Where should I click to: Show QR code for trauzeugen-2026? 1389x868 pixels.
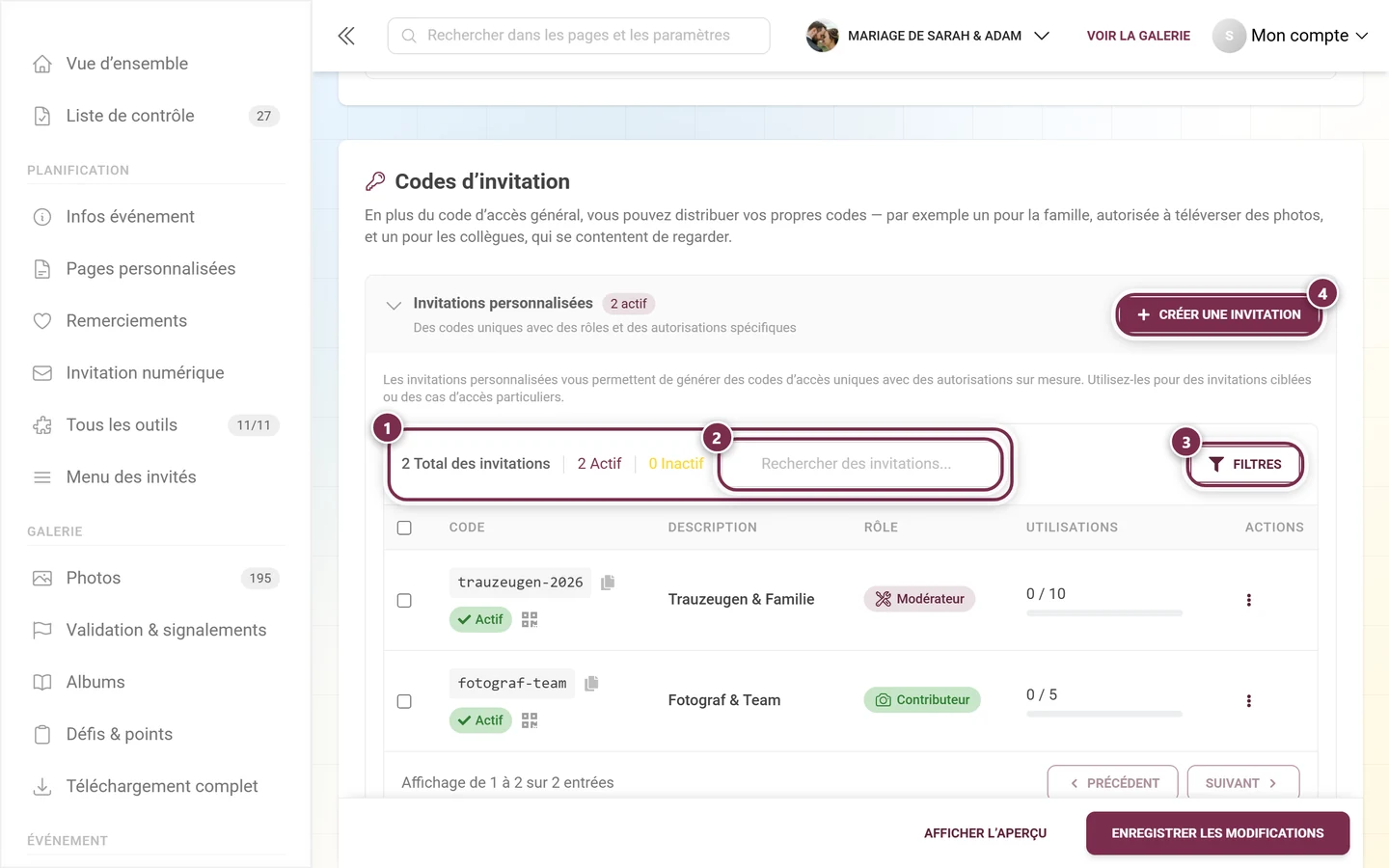530,619
